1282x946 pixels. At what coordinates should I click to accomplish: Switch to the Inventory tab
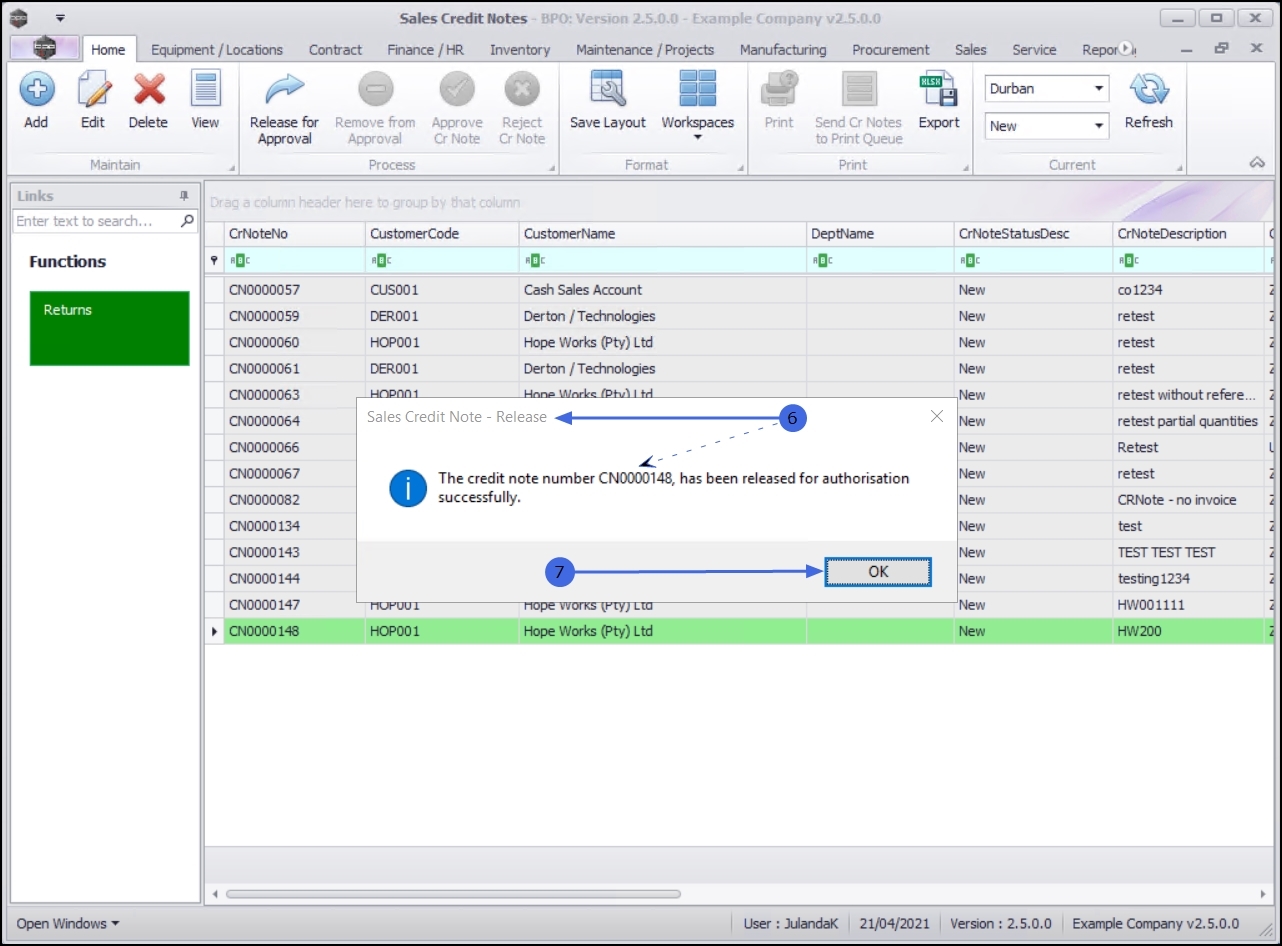519,49
